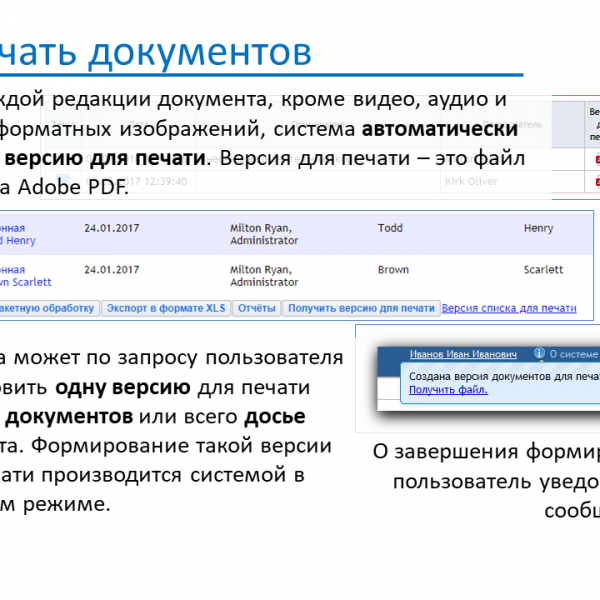Click the «Scarlett» cell in the last column

543,270
